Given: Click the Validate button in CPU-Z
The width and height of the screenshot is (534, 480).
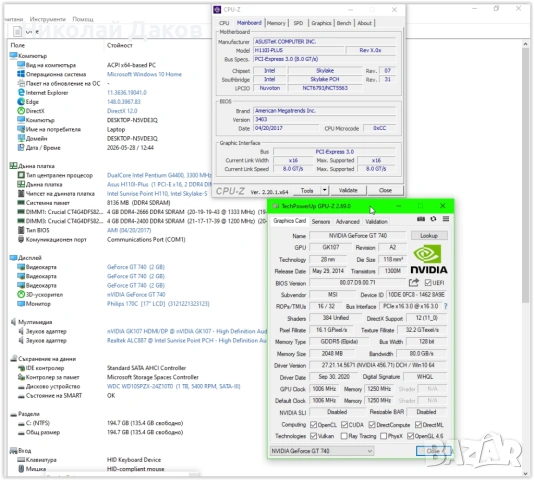Looking at the screenshot, I should click(x=348, y=190).
